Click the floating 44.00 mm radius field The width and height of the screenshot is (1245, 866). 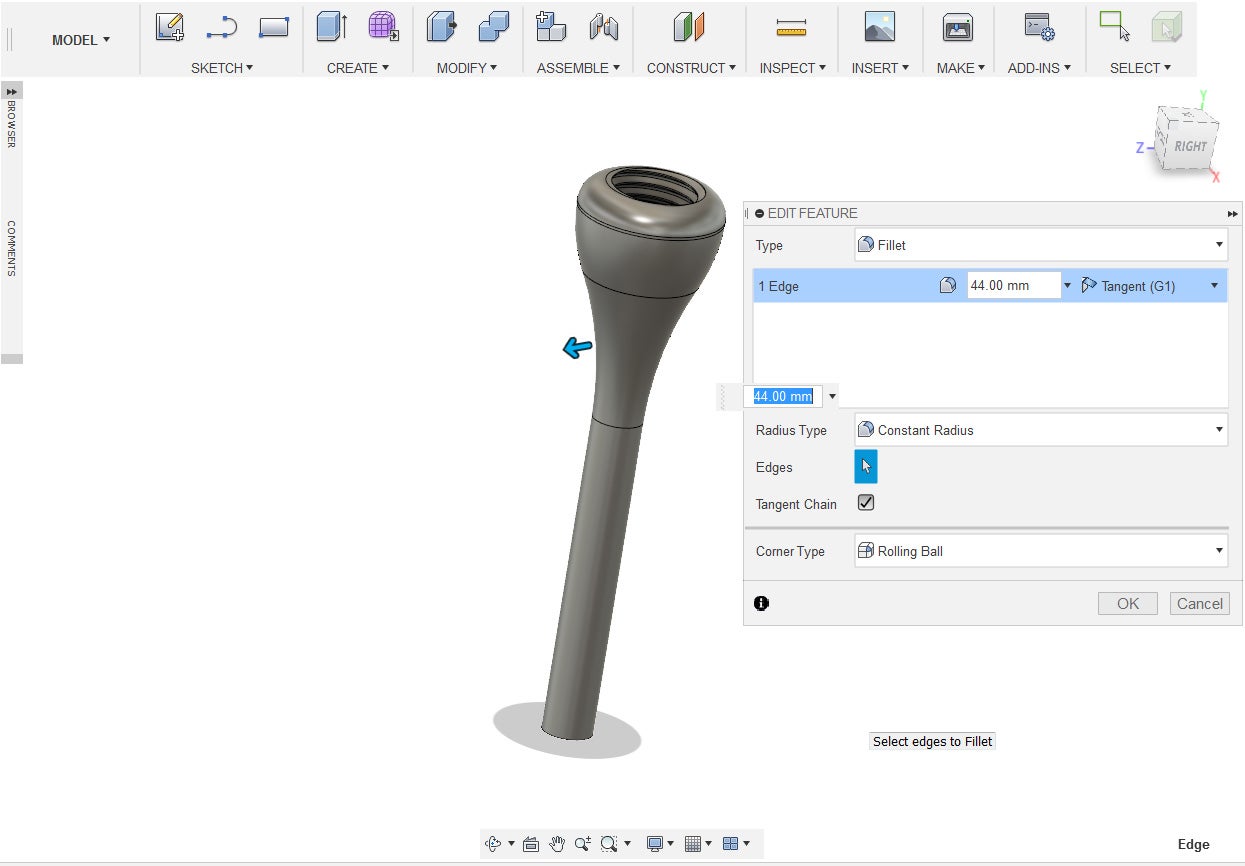tap(783, 396)
